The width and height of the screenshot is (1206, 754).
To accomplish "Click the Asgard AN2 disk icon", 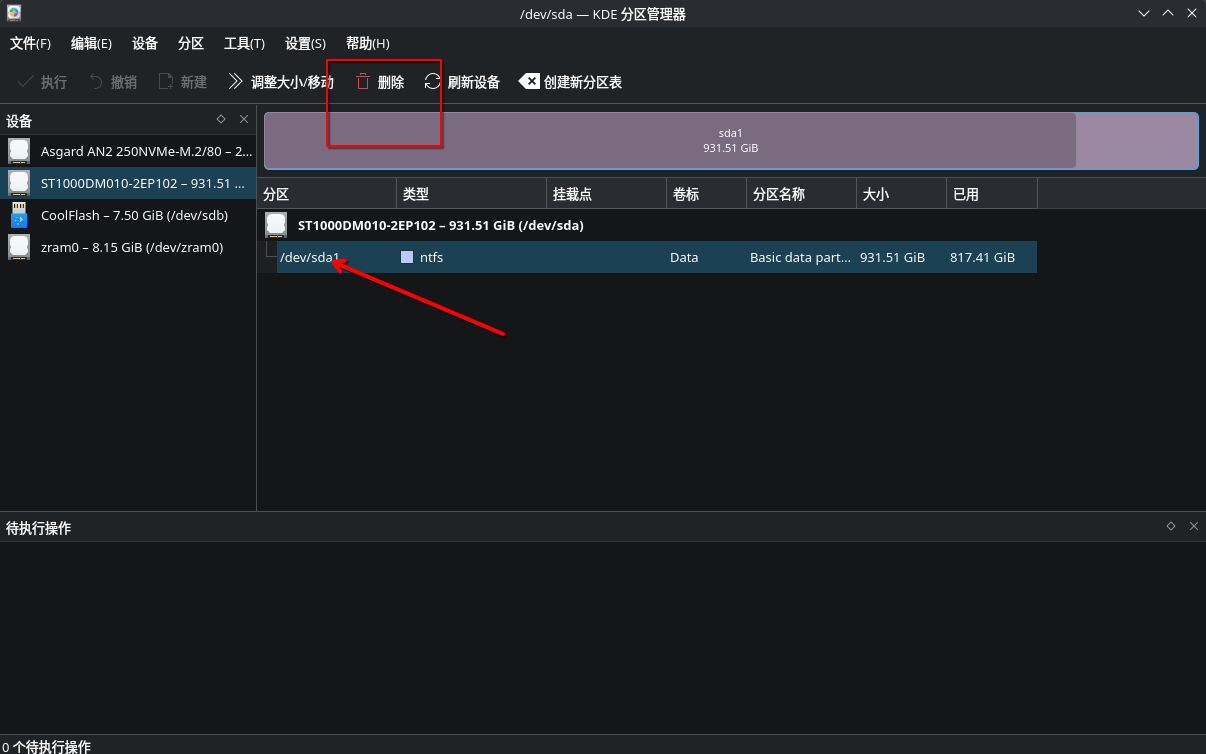I will 19,151.
